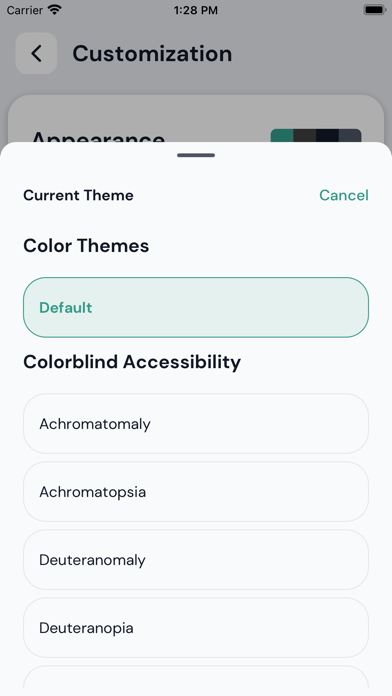Tap the sheet's drag handle bar
This screenshot has height=696, width=392.
tap(196, 155)
